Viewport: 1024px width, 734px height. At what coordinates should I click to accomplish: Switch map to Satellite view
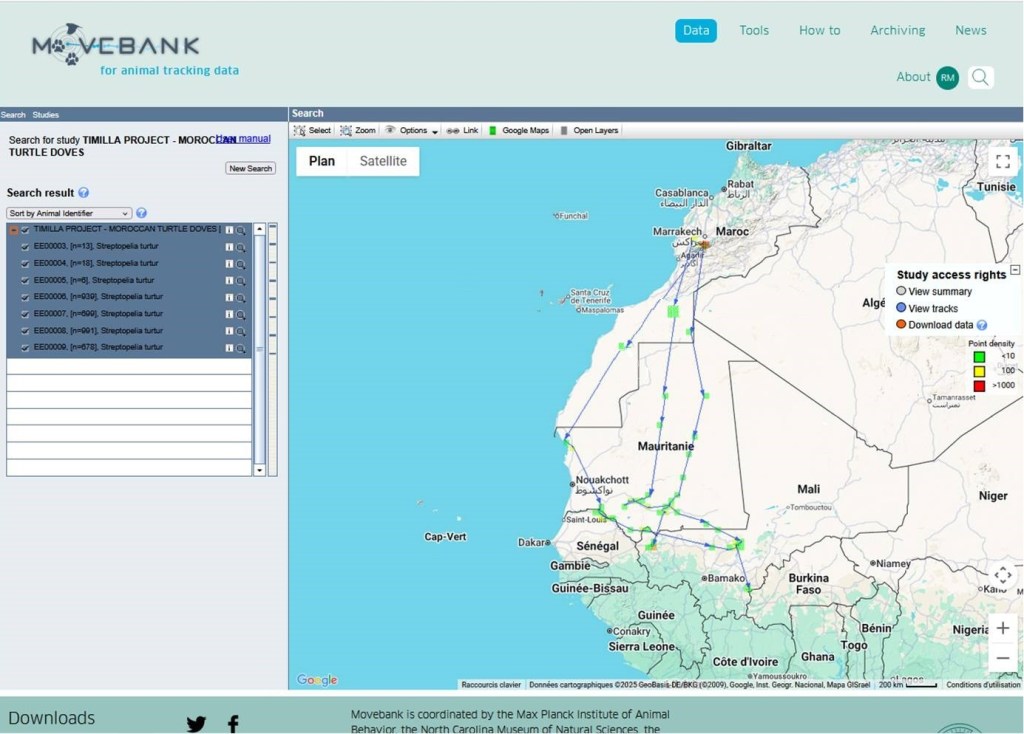[x=383, y=161]
